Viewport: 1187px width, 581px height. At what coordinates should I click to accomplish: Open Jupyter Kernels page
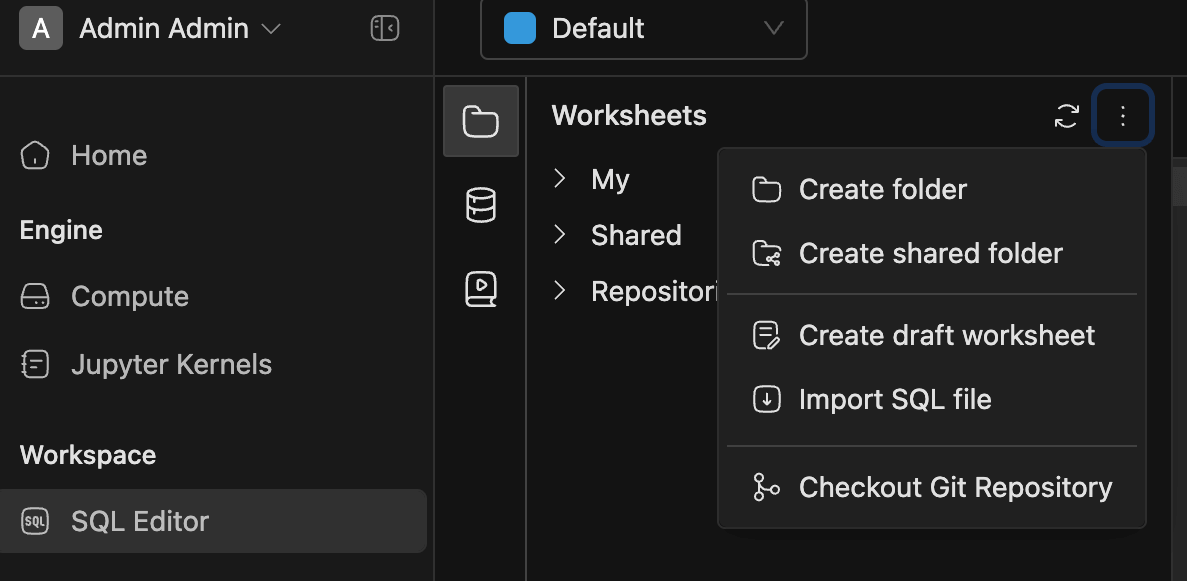click(x=171, y=364)
